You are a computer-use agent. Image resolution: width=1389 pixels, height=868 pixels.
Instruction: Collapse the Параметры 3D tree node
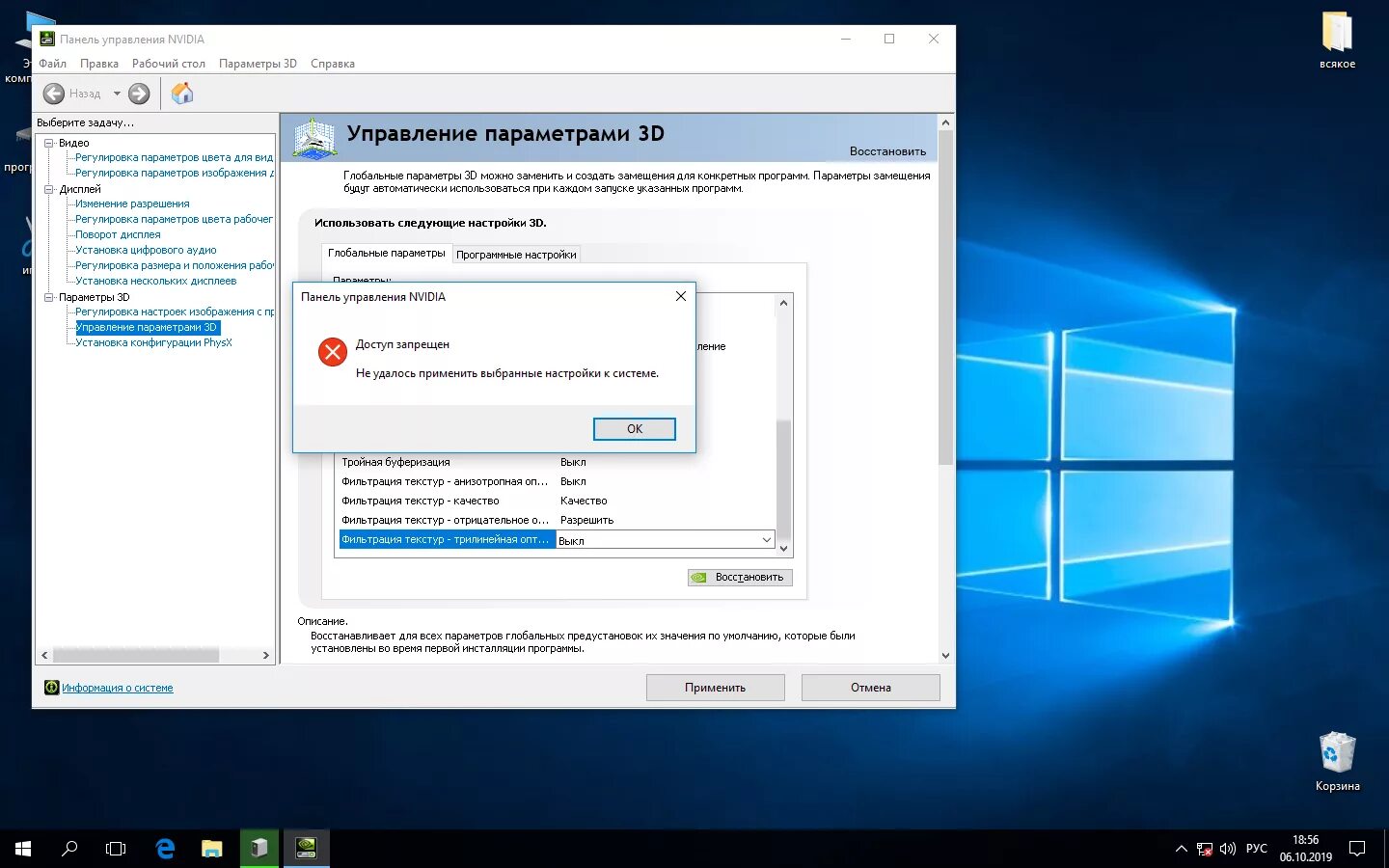[48, 297]
